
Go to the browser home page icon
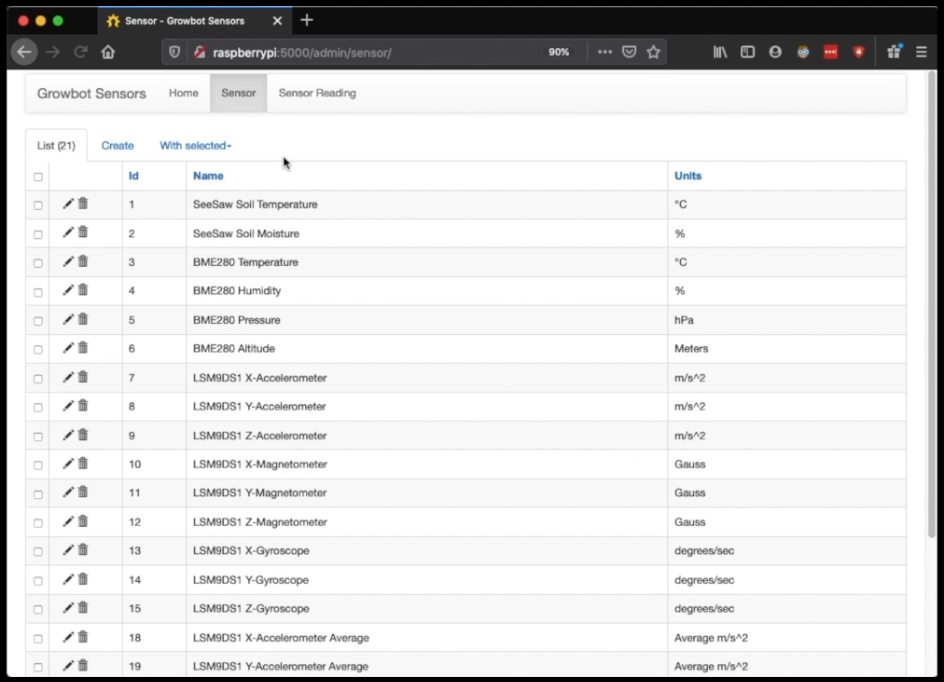[108, 52]
